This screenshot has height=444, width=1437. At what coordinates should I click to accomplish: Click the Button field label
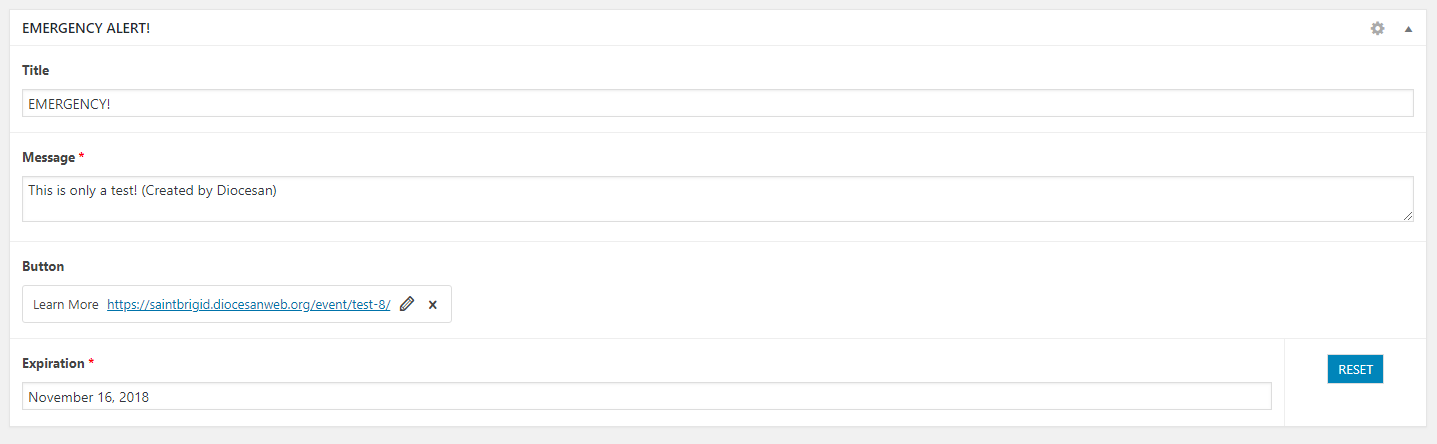(43, 266)
